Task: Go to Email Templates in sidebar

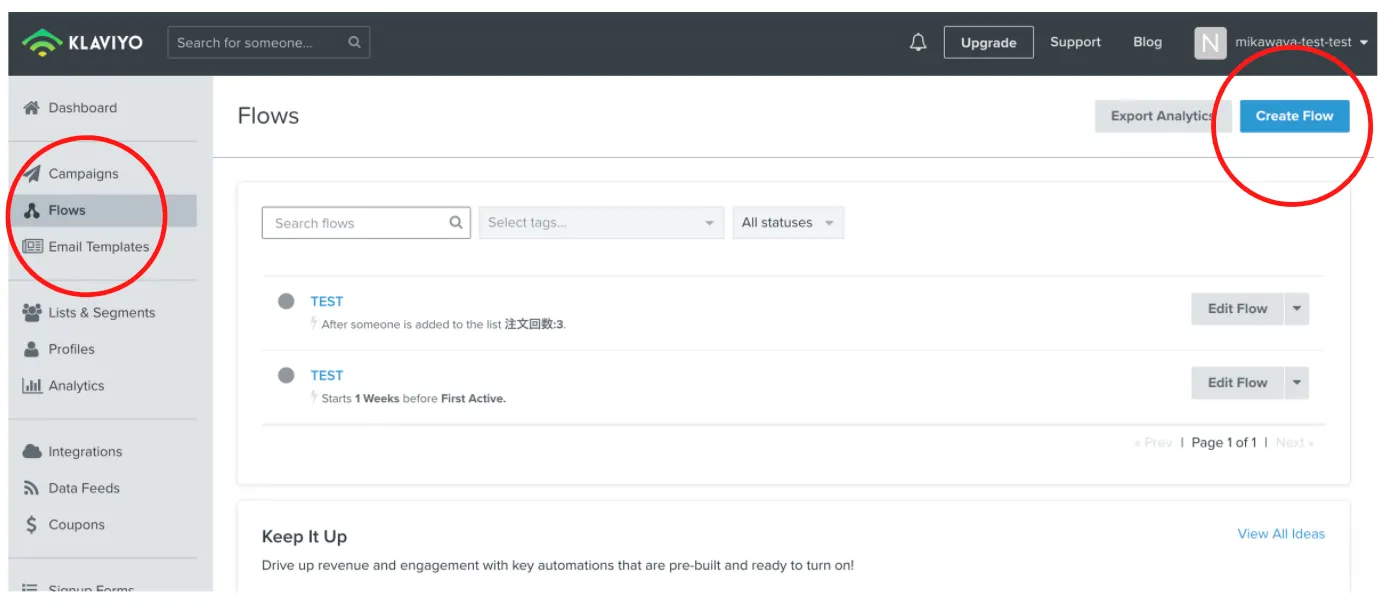Action: click(x=98, y=247)
